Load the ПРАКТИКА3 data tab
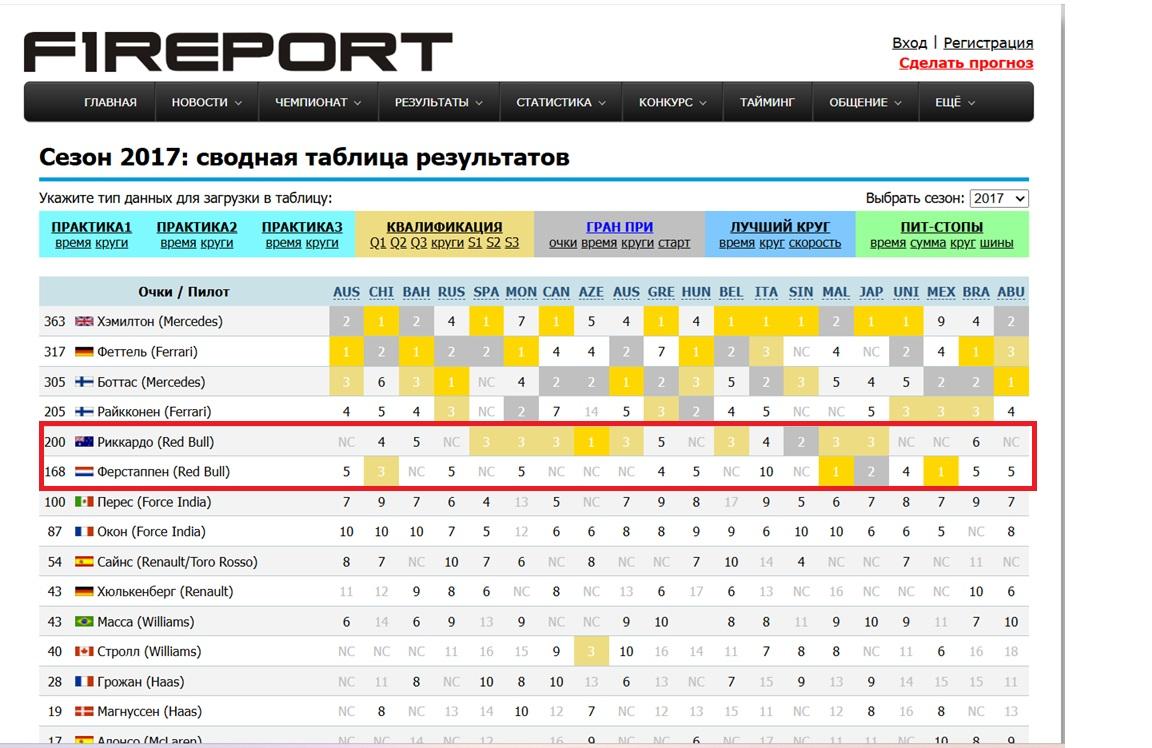This screenshot has height=748, width=1152. point(302,227)
